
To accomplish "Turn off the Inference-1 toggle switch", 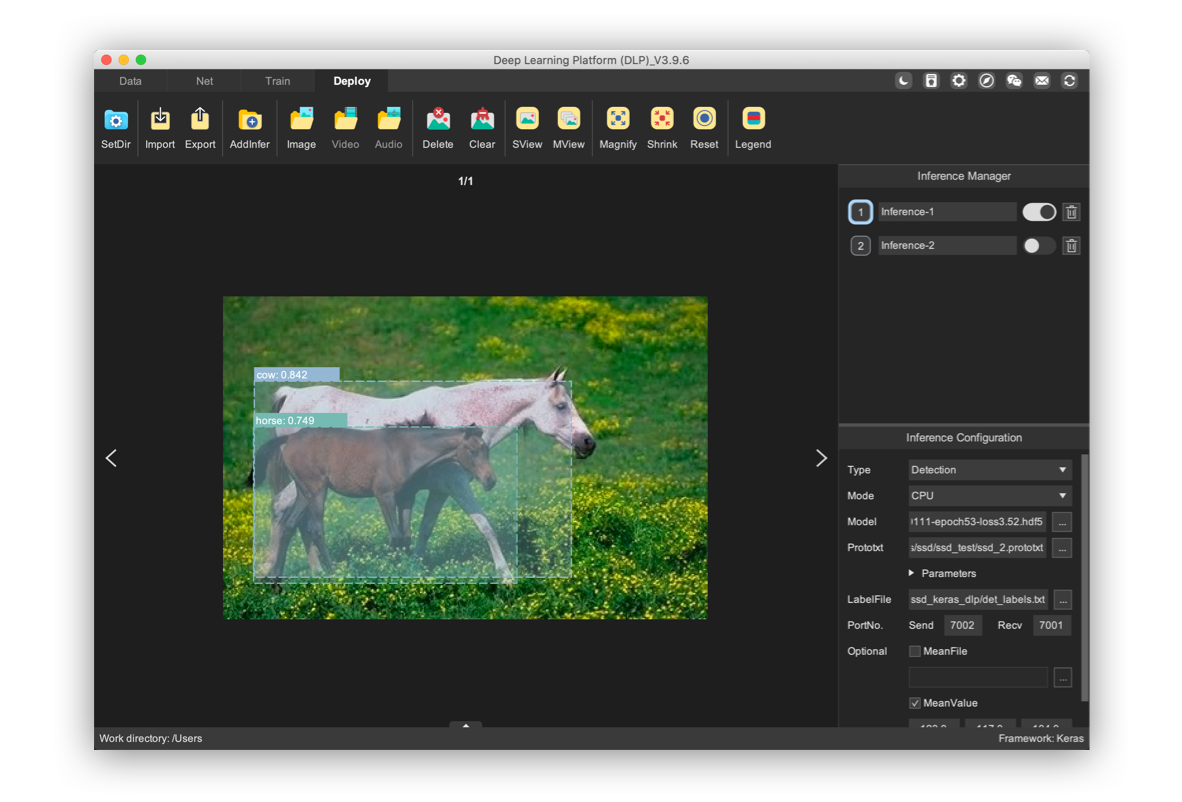I will tap(1039, 212).
